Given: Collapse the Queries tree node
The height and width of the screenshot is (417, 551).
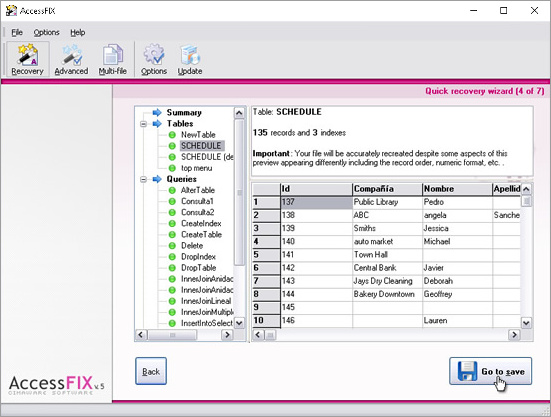Looking at the screenshot, I should (143, 179).
